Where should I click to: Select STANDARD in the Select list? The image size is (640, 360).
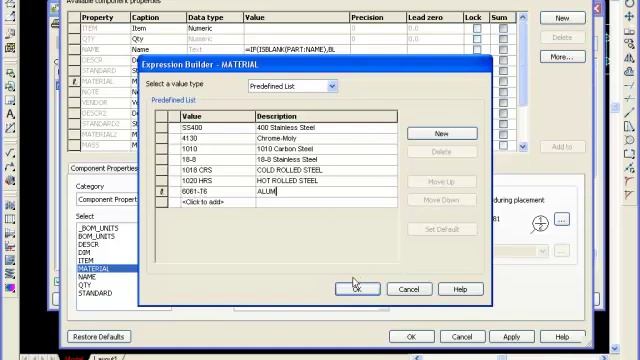tap(95, 293)
